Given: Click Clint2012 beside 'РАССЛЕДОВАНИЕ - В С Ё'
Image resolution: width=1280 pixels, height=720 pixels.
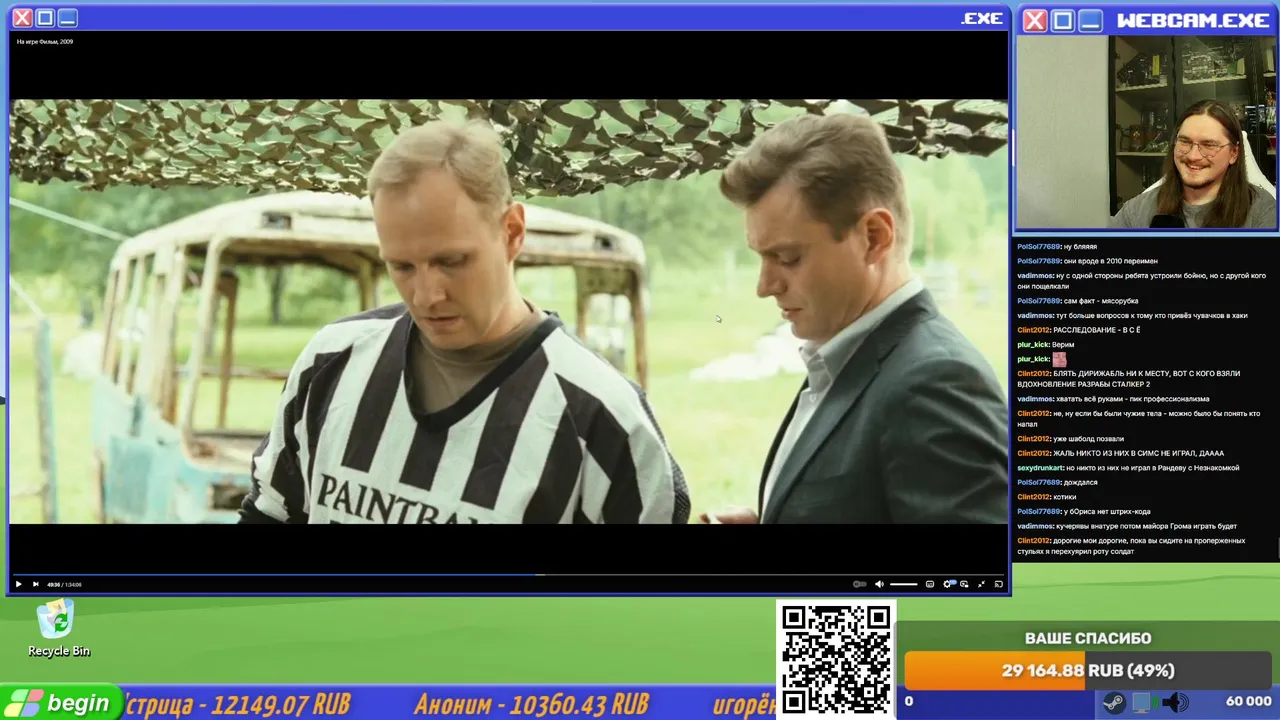Looking at the screenshot, I should click(1033, 330).
